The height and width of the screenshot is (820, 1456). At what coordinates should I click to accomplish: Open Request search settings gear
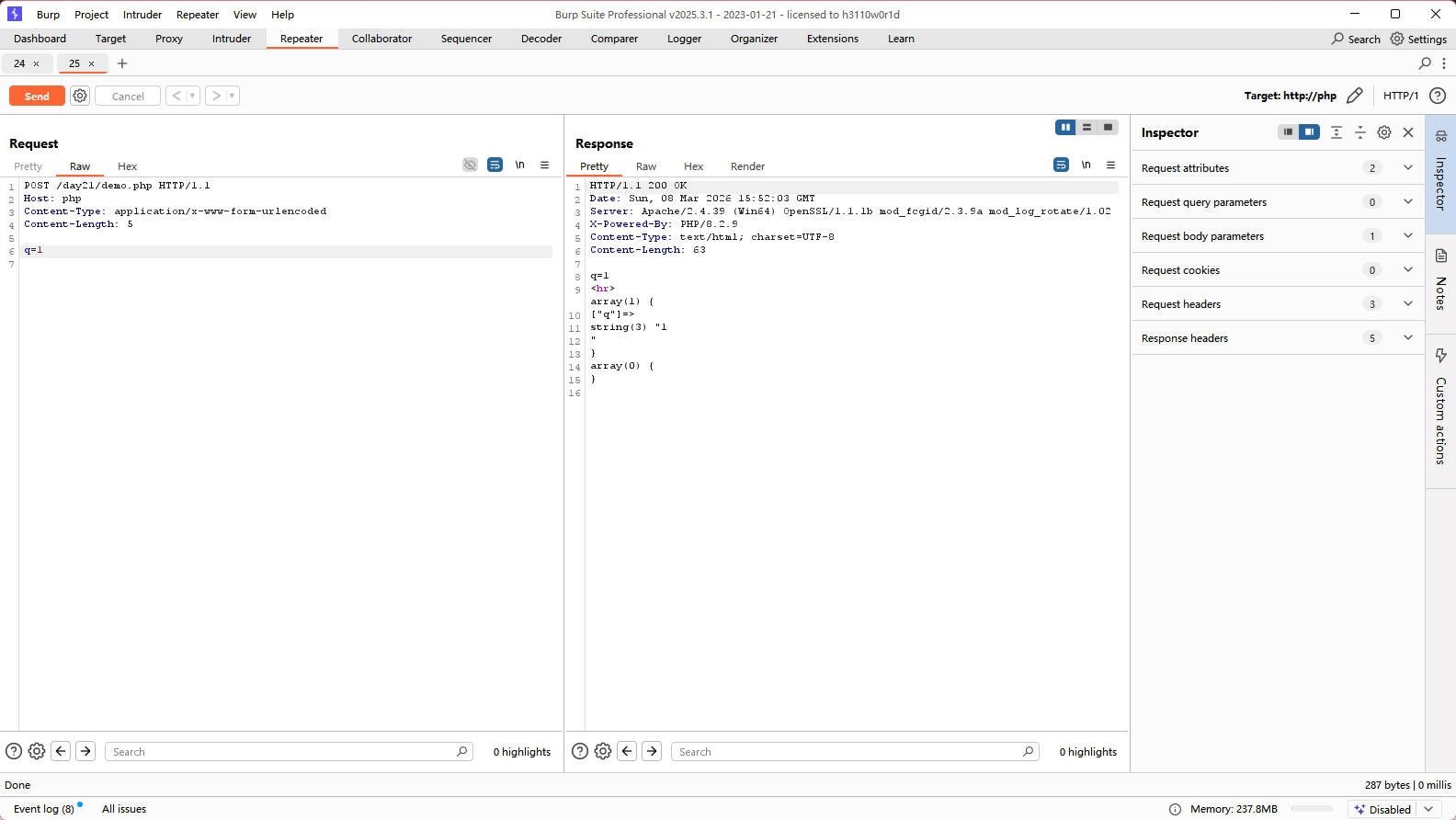[37, 751]
